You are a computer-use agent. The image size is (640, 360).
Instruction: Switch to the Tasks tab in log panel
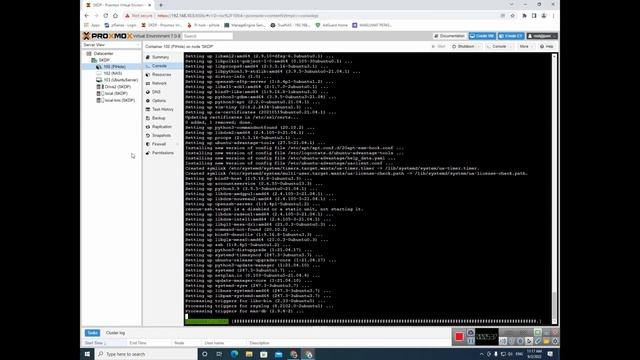tap(93, 333)
